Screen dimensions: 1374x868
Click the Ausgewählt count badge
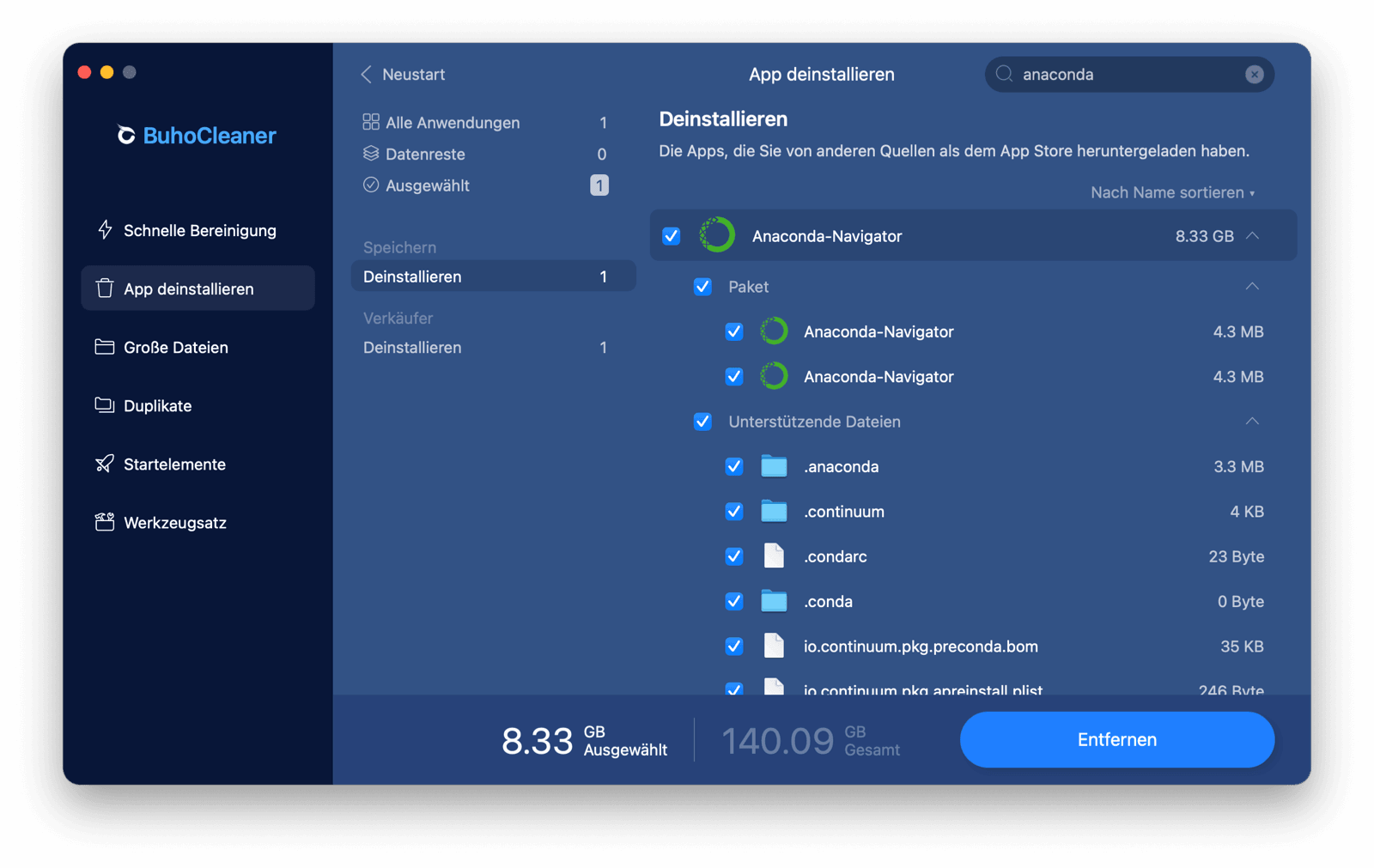[x=599, y=185]
